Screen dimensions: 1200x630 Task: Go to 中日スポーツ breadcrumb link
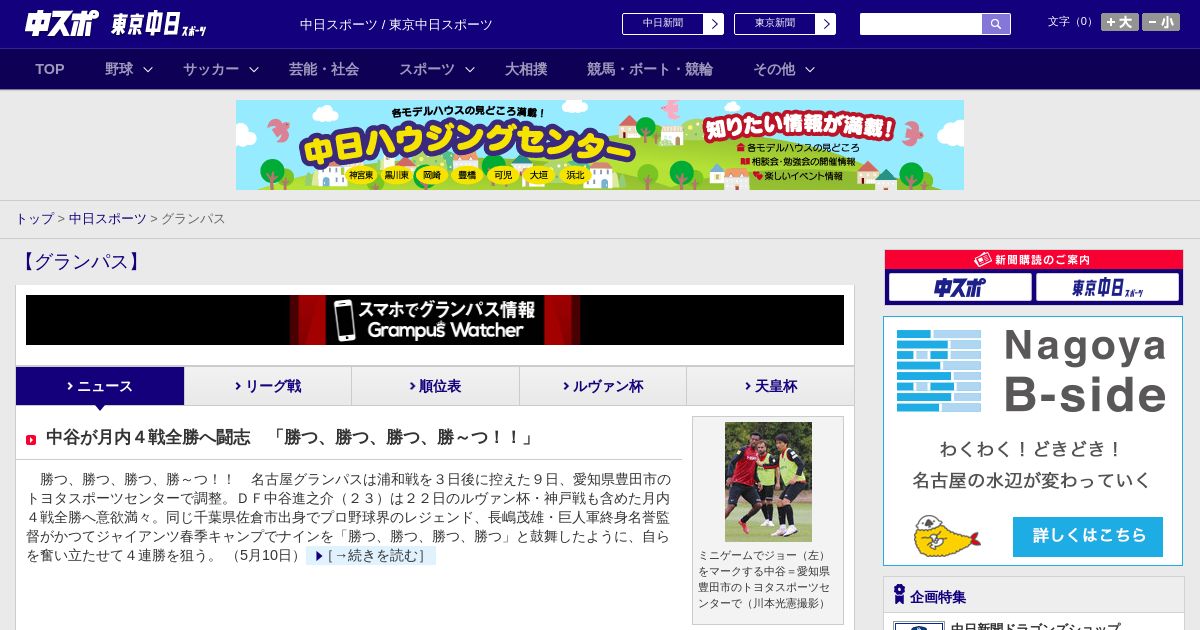(108, 218)
